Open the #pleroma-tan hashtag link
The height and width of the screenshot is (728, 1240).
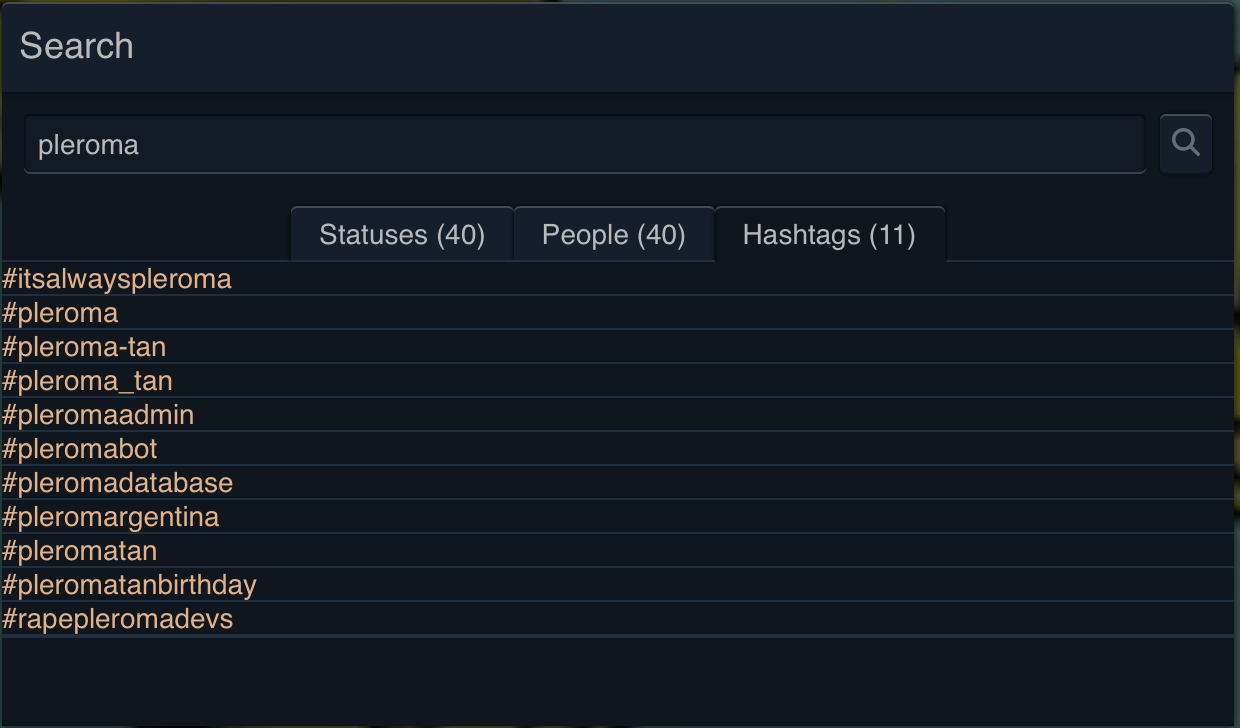tap(85, 347)
